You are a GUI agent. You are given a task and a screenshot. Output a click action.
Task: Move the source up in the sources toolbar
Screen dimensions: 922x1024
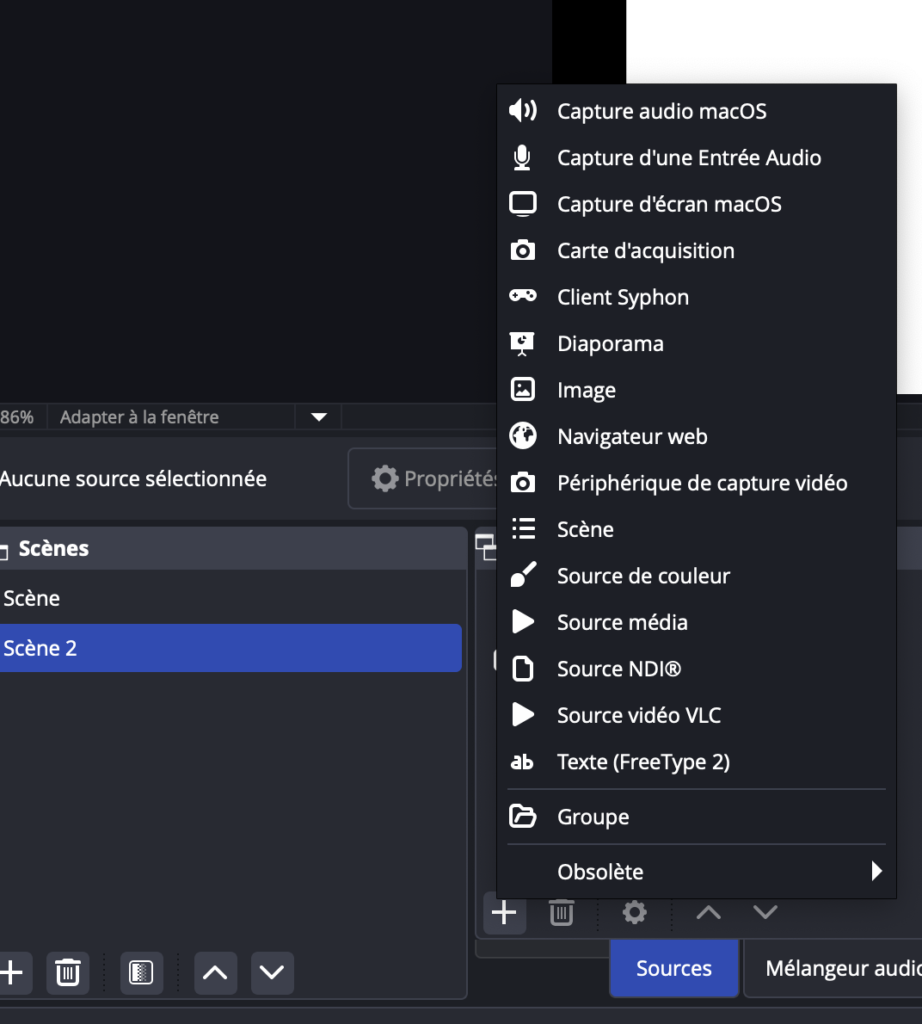point(708,912)
